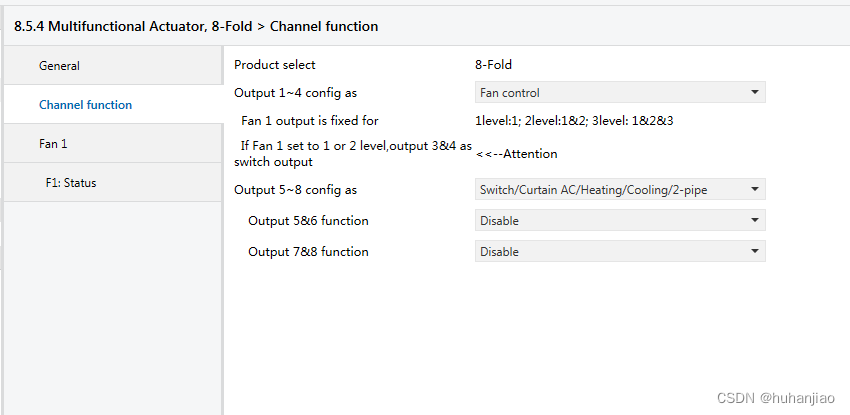Click the Output 7&8 function dropdown arrow
850x415 pixels.
click(x=753, y=252)
